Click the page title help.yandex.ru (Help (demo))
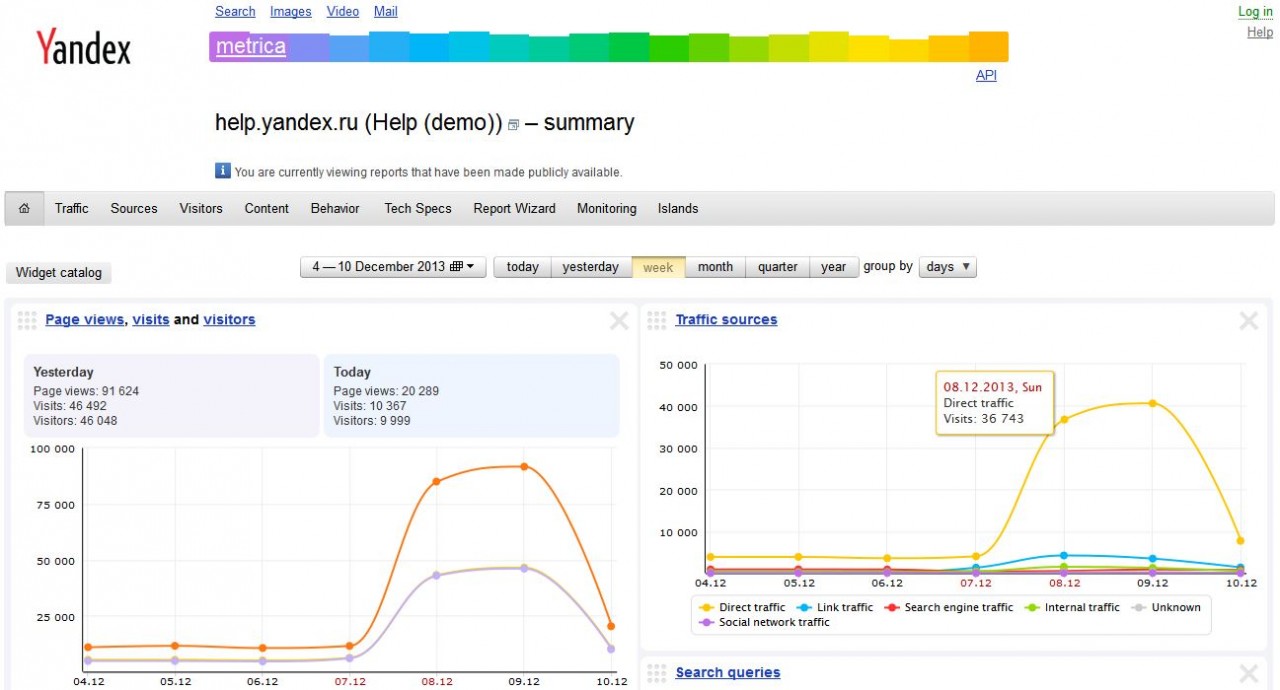 (358, 123)
